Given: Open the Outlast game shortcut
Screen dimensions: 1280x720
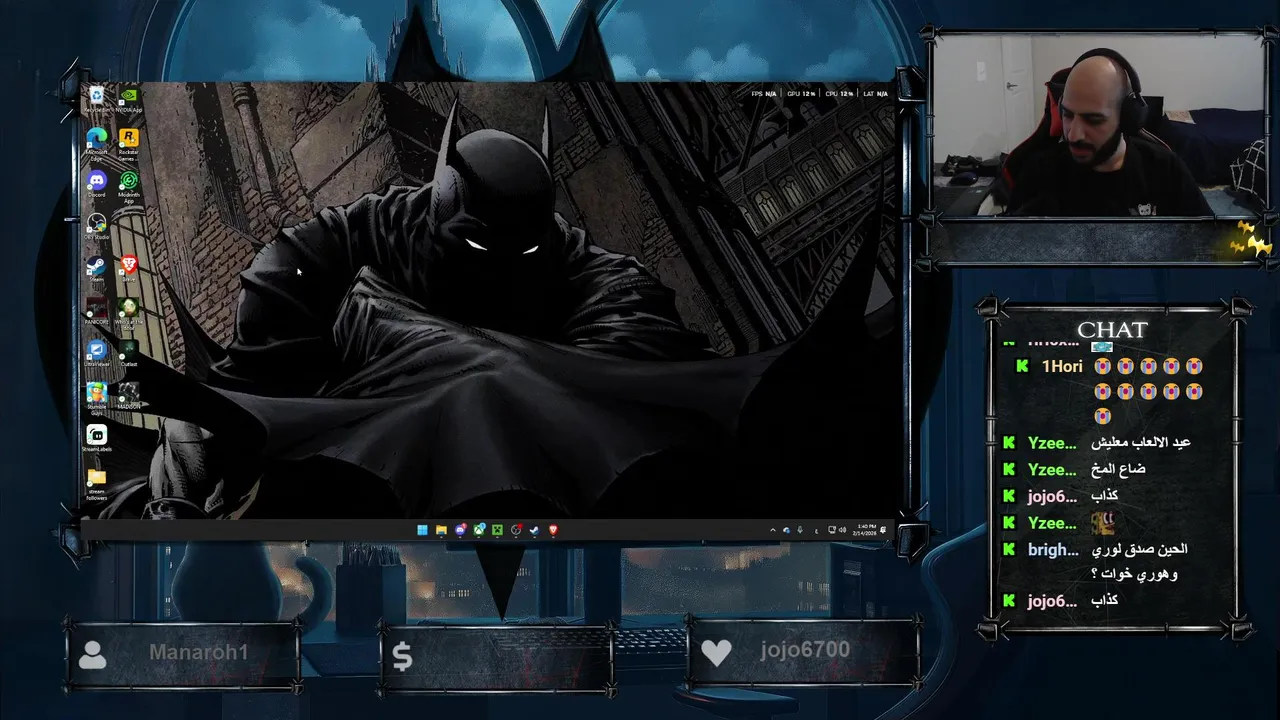Looking at the screenshot, I should click(128, 353).
